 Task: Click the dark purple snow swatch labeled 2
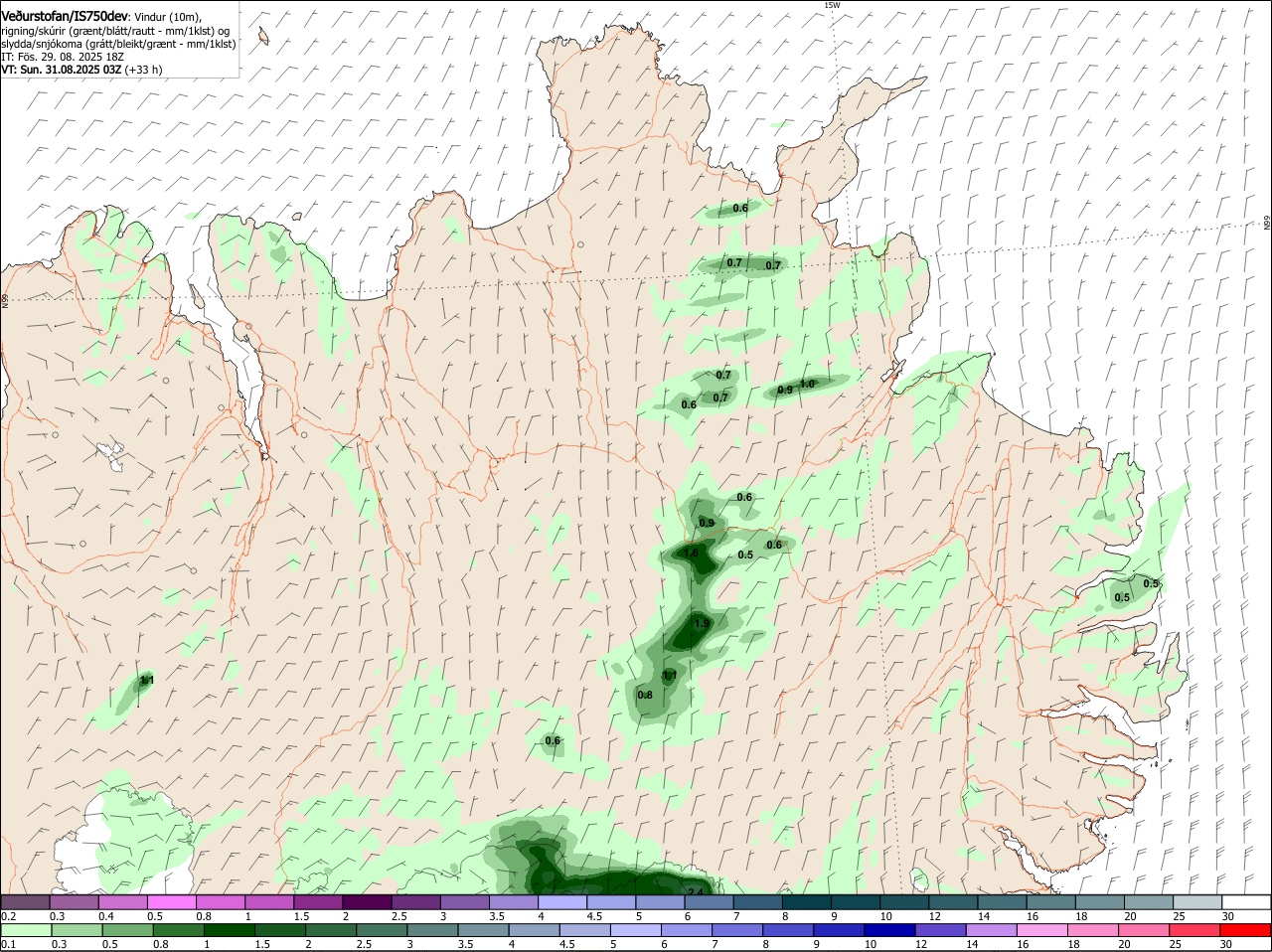[x=367, y=901]
